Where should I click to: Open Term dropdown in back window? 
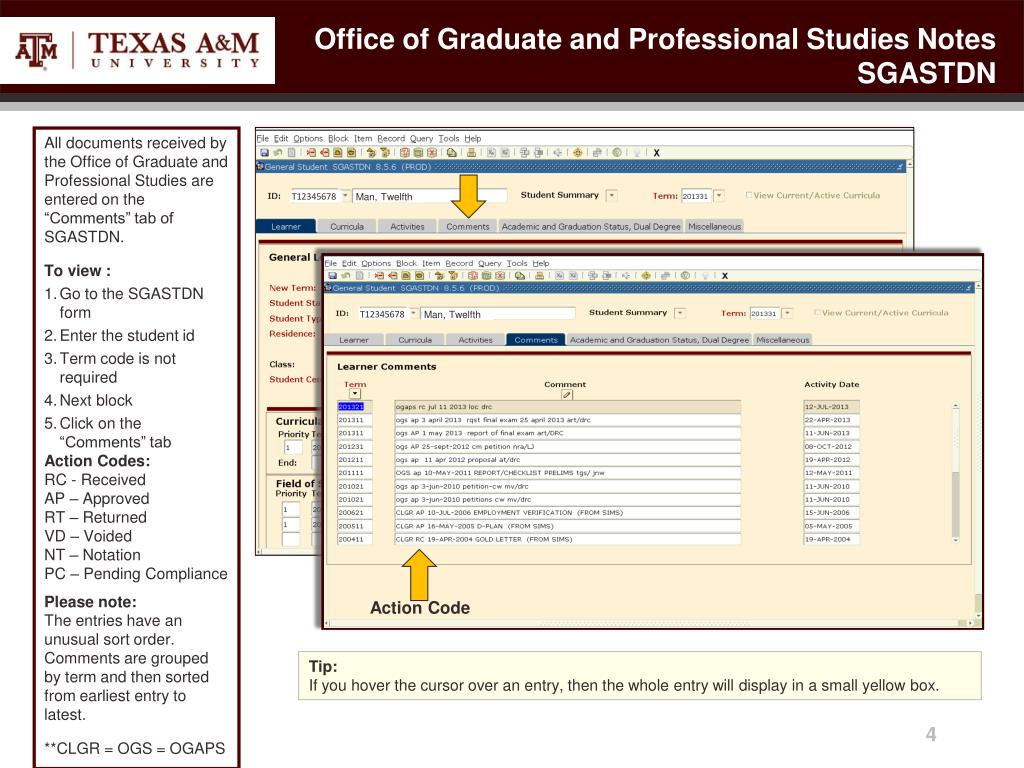point(719,195)
